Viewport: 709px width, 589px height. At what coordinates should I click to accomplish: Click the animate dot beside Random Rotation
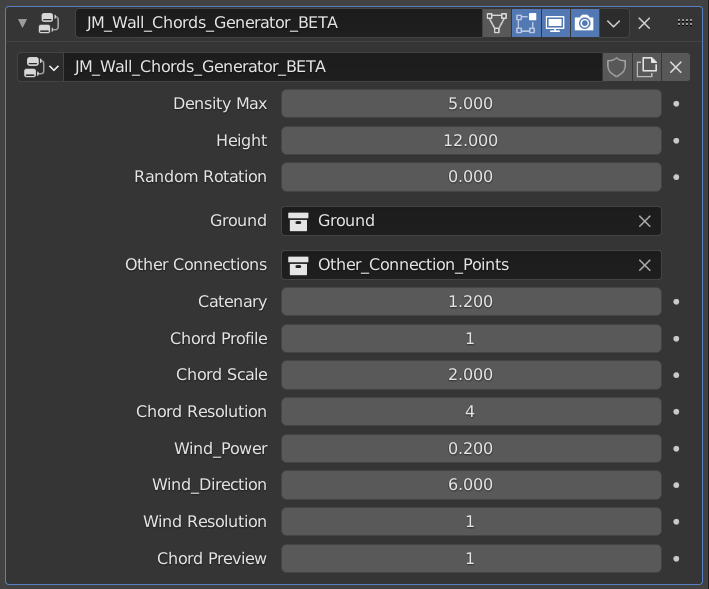[676, 177]
